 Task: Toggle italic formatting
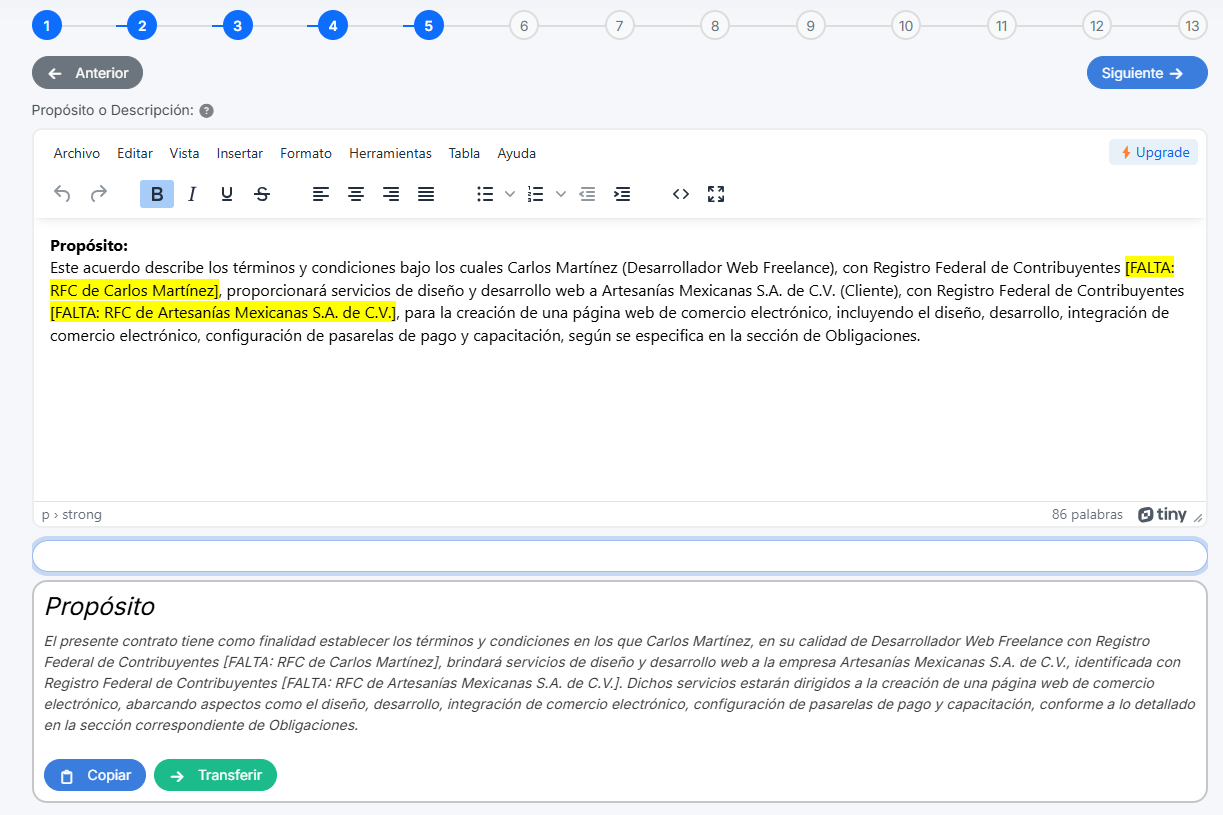pos(192,194)
